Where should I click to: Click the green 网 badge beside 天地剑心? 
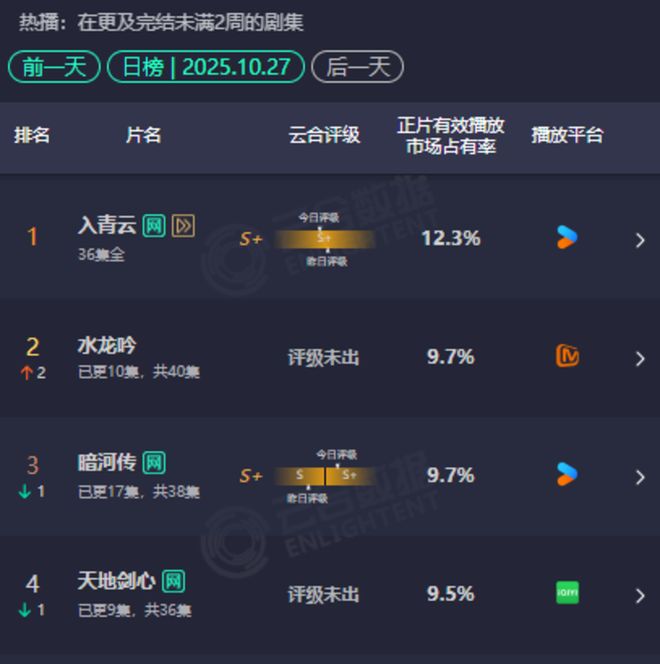pyautogui.click(x=173, y=581)
